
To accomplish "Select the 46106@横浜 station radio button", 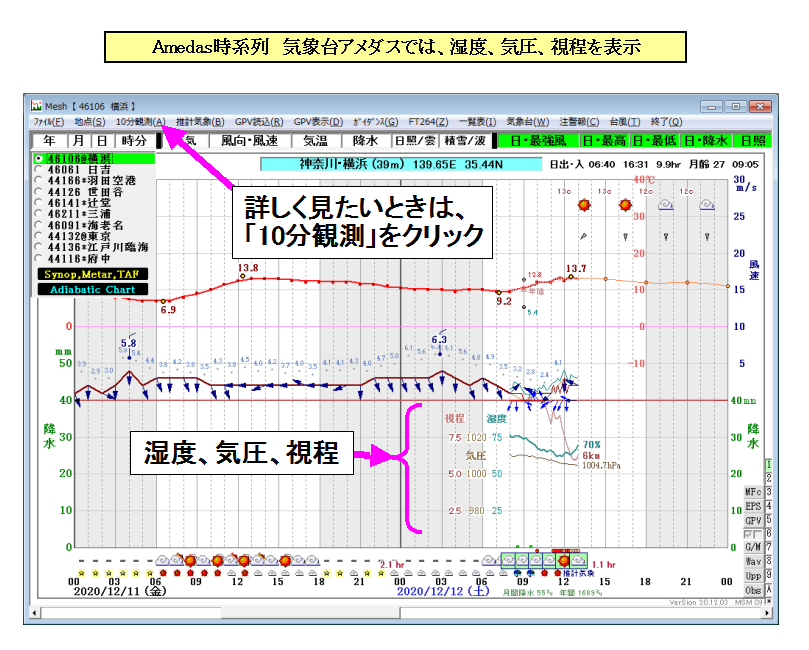I will [38, 158].
